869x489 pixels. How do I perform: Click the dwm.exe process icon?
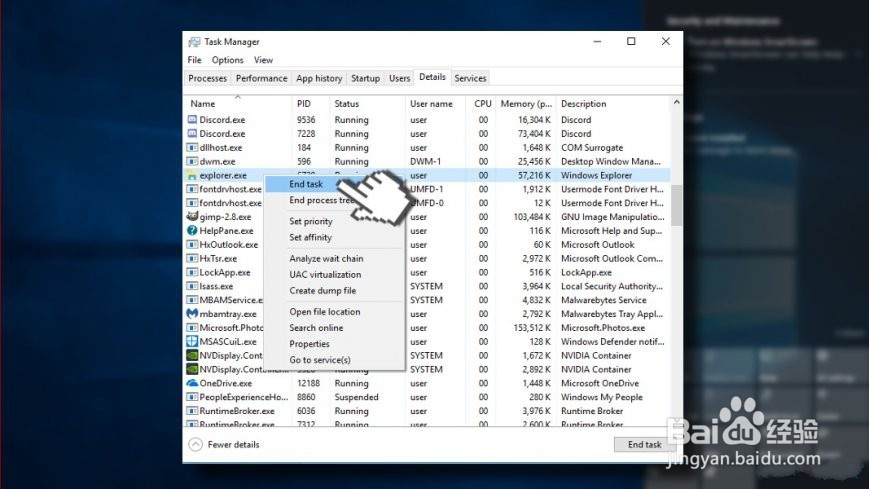tap(192, 161)
